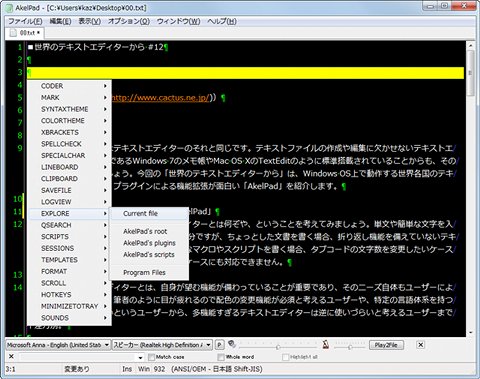Open the FORMAT submenu
The height and width of the screenshot is (379, 480).
click(x=70, y=272)
